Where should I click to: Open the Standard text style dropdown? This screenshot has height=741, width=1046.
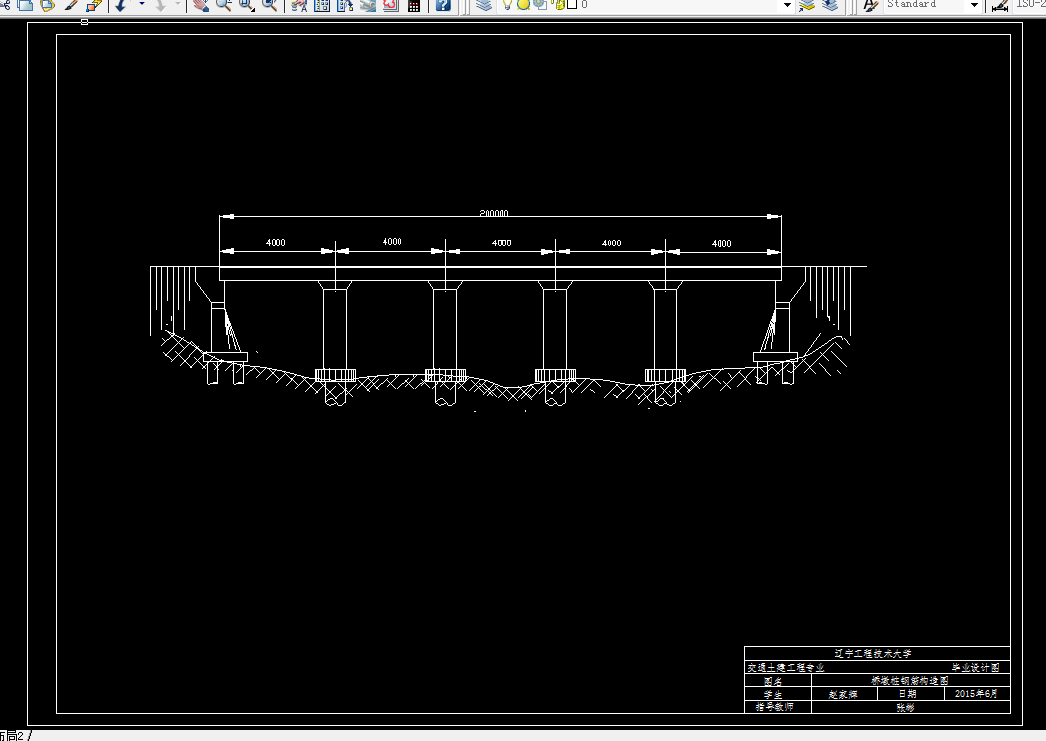[x=973, y=5]
